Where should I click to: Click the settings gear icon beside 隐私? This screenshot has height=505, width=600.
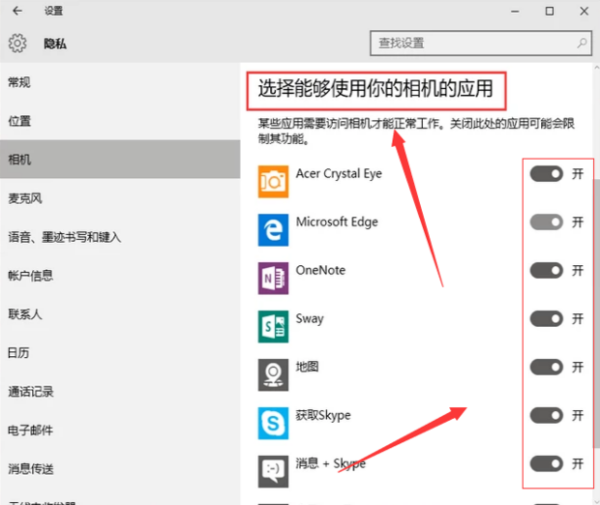[x=17, y=43]
